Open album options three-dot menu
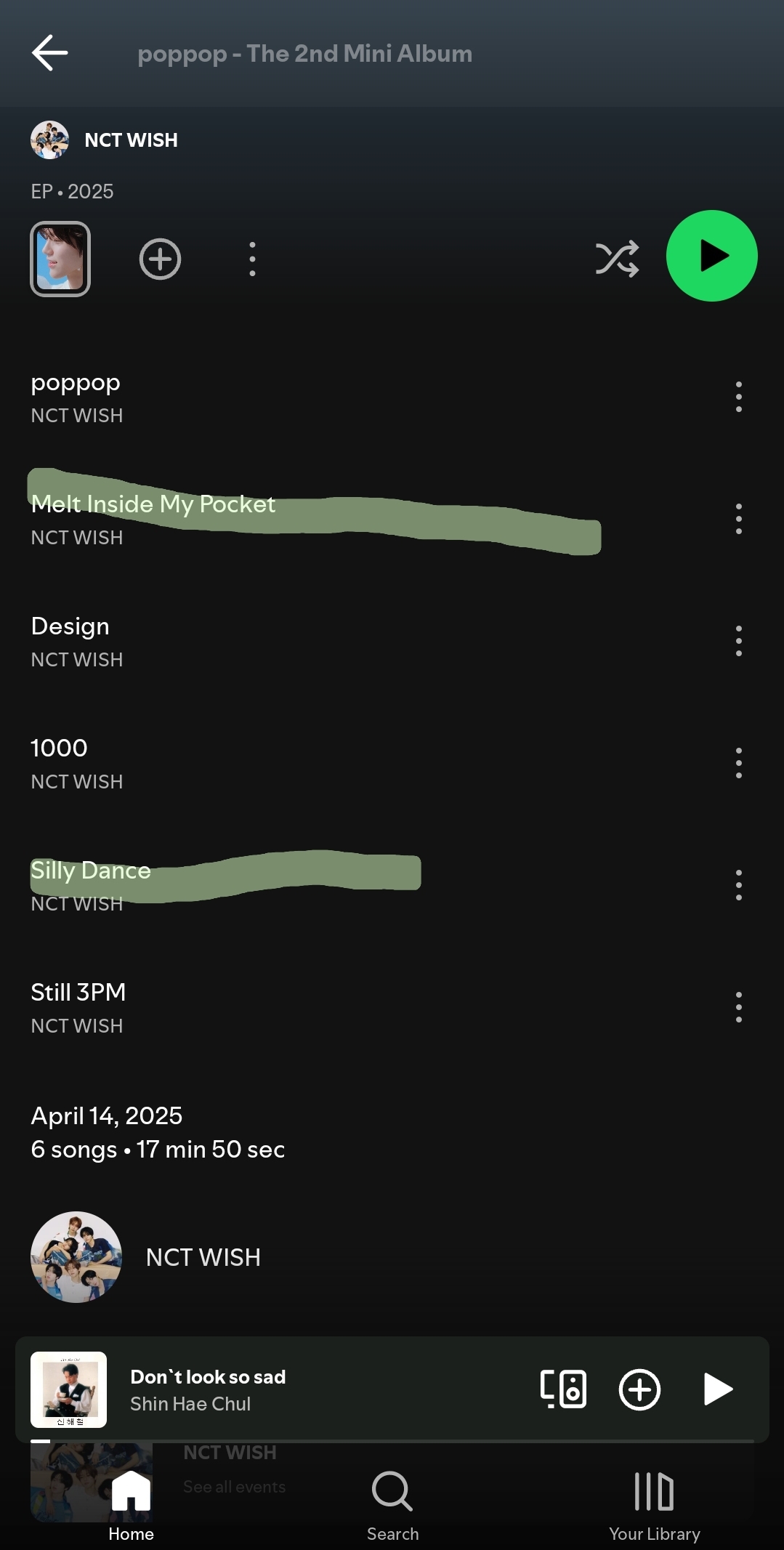This screenshot has width=784, height=1550. pos(252,259)
